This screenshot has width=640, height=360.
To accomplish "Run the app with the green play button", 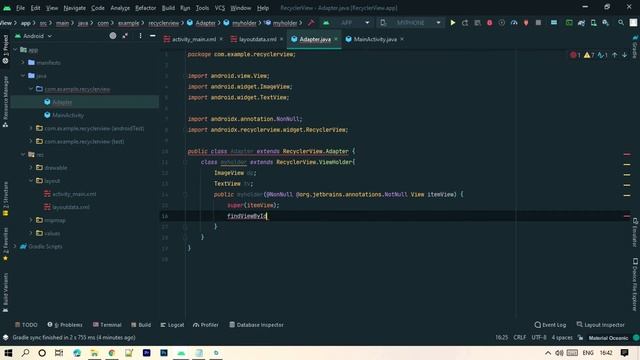I will coord(453,23).
